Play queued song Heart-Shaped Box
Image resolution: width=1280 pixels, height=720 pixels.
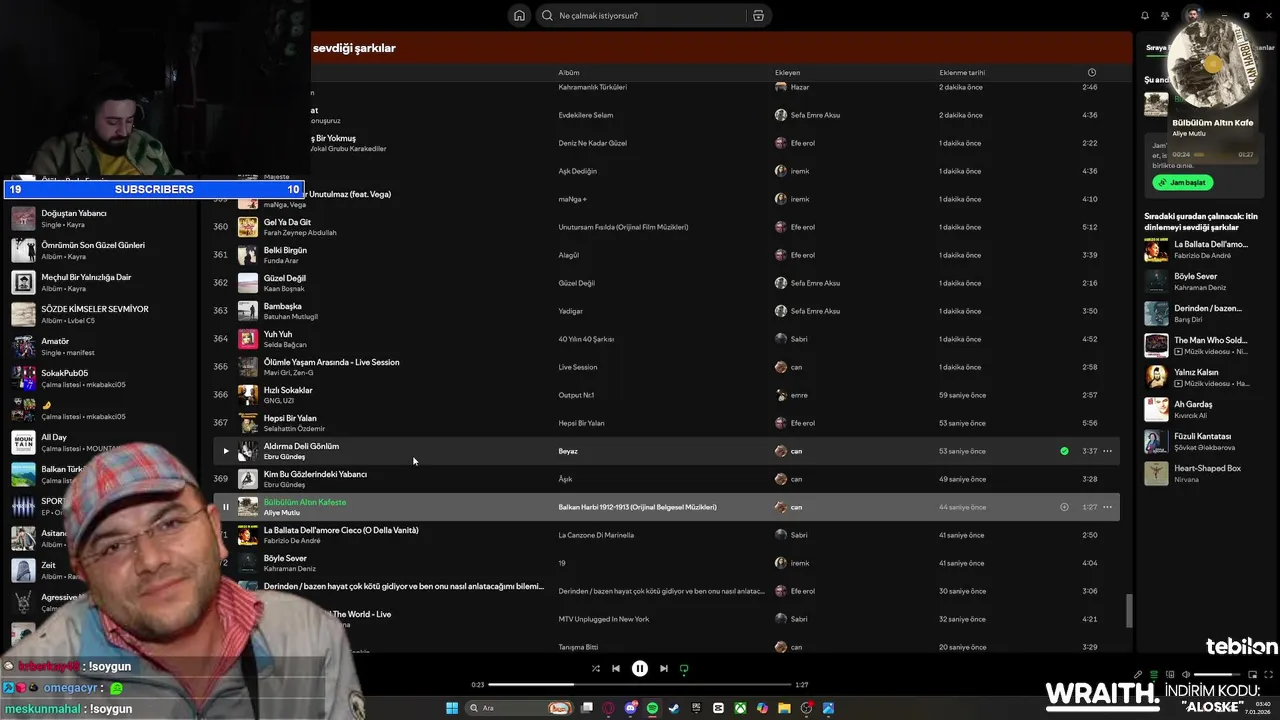click(1202, 473)
